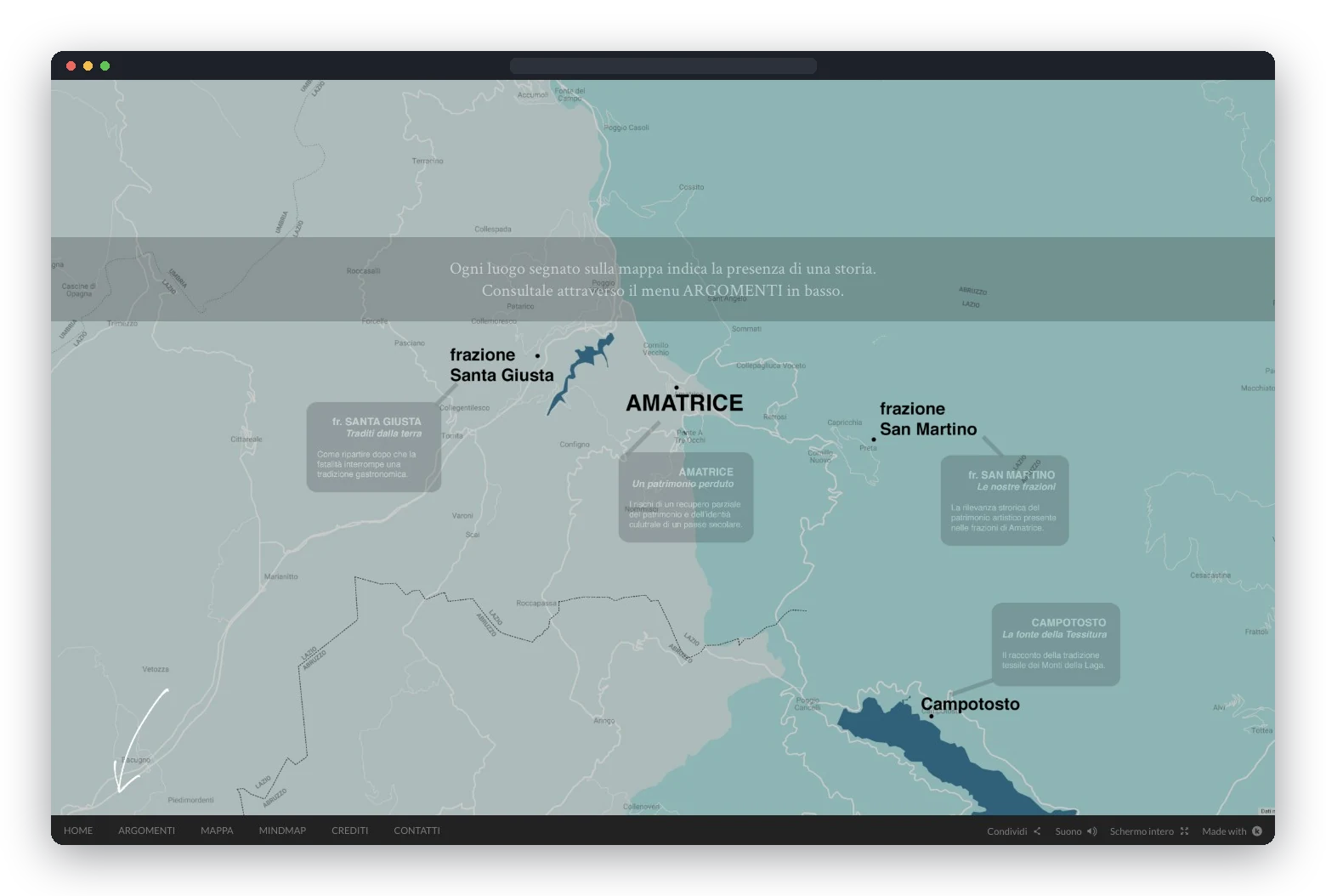The image size is (1326, 896).
Task: Open the fr. SANTA GIUSTA story card
Action: coord(374,447)
